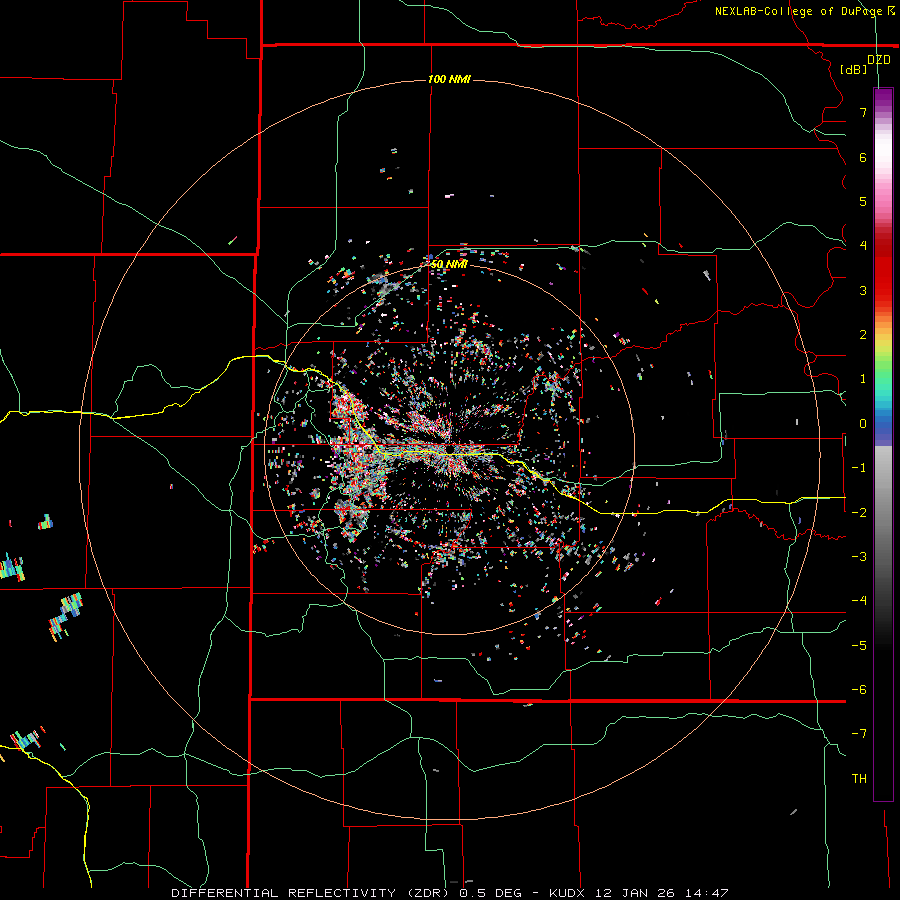Click the 6 value on the color scale

(863, 157)
